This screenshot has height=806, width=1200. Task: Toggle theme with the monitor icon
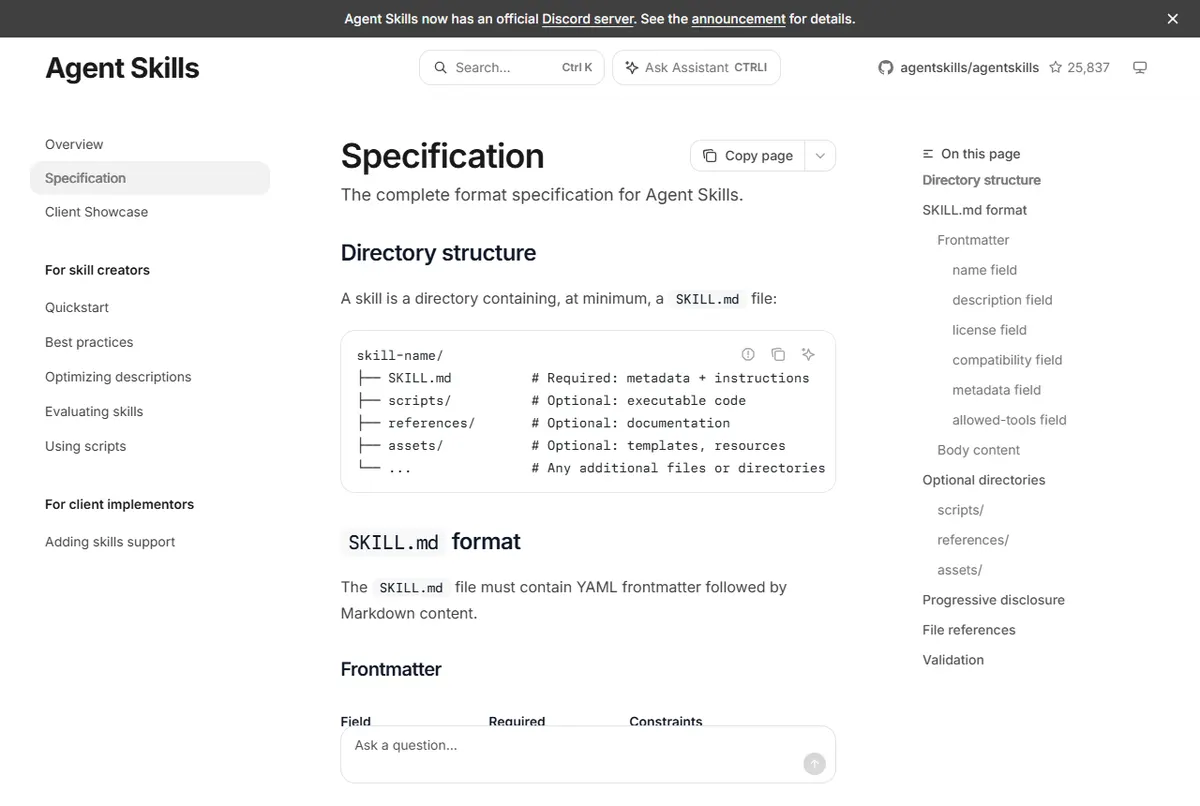(x=1139, y=68)
